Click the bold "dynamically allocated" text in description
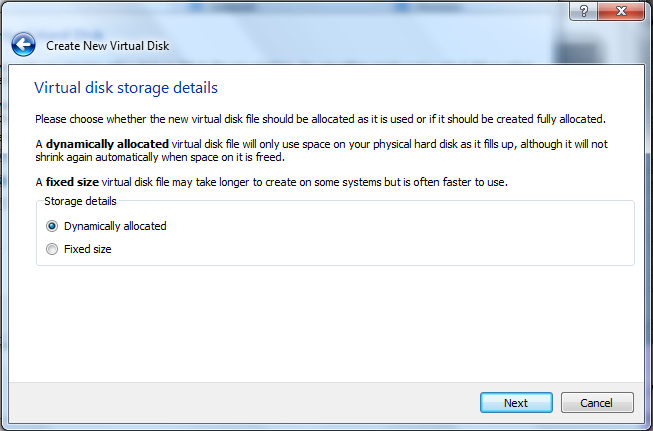The width and height of the screenshot is (653, 431). tap(107, 144)
